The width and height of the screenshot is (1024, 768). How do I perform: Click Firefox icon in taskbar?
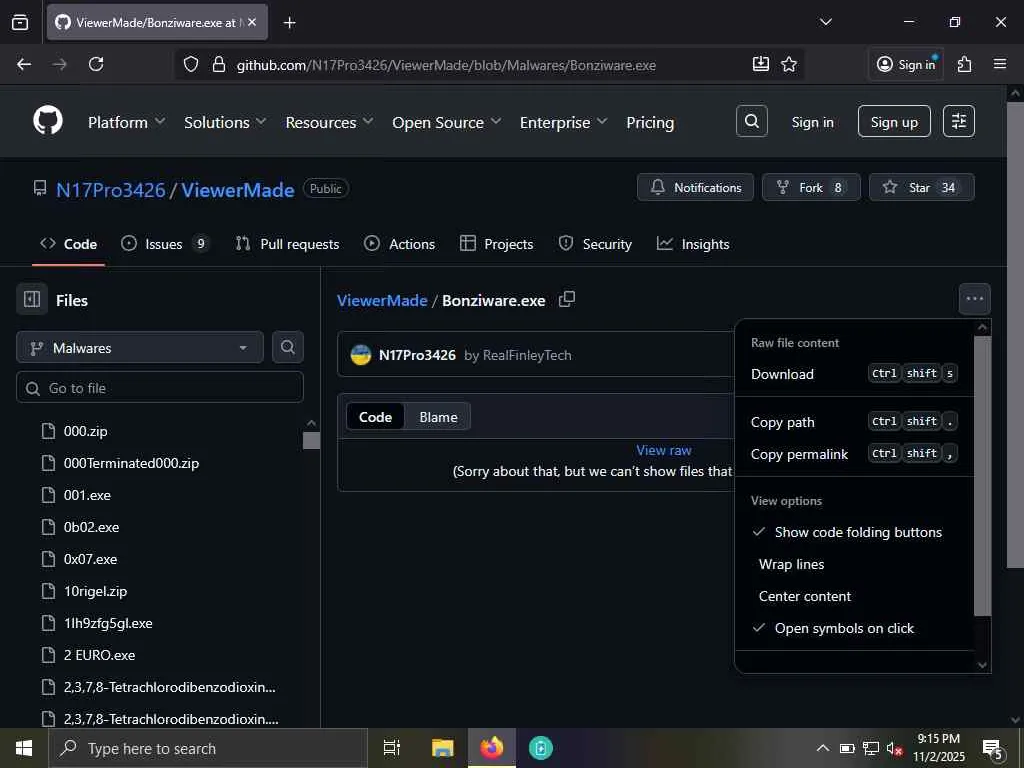click(492, 748)
